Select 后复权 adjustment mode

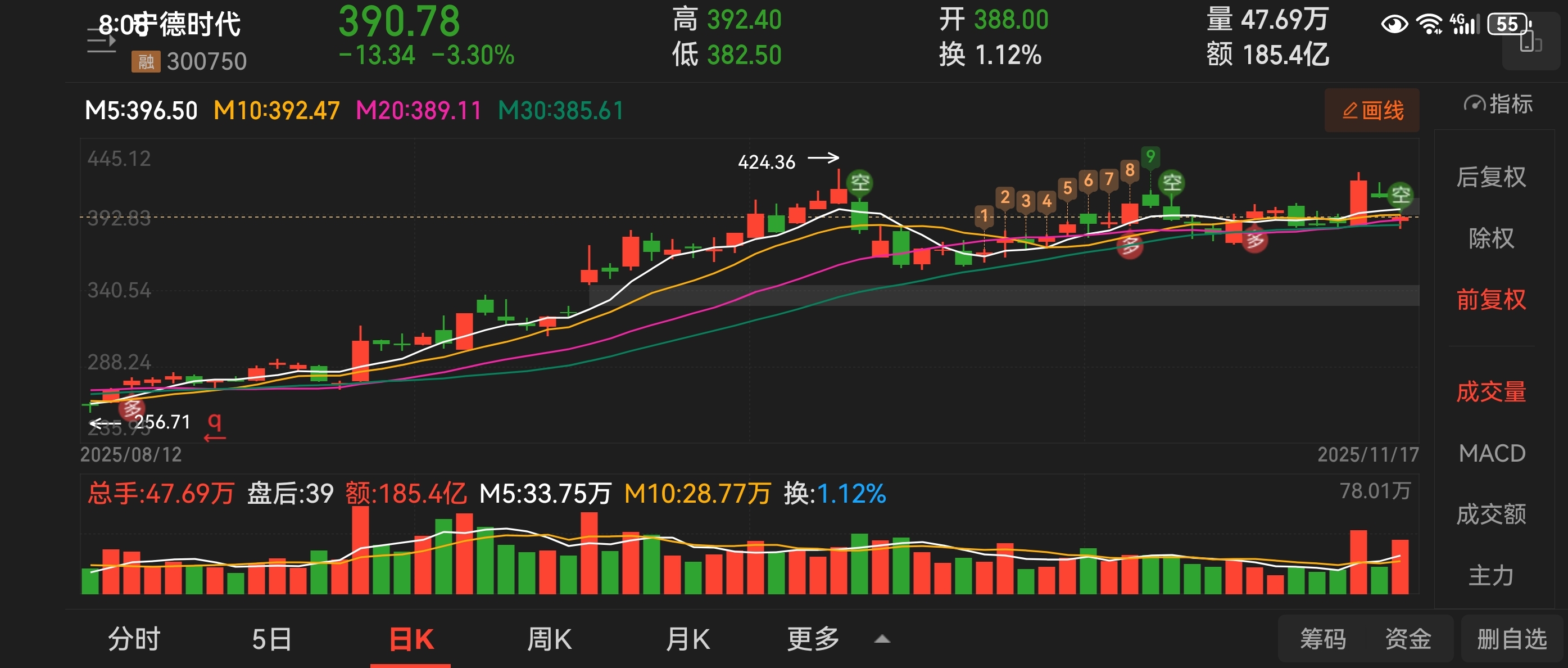tap(1490, 177)
